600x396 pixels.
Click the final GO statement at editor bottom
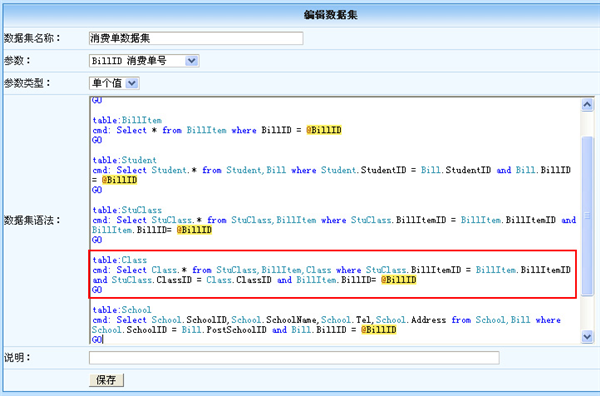97,340
